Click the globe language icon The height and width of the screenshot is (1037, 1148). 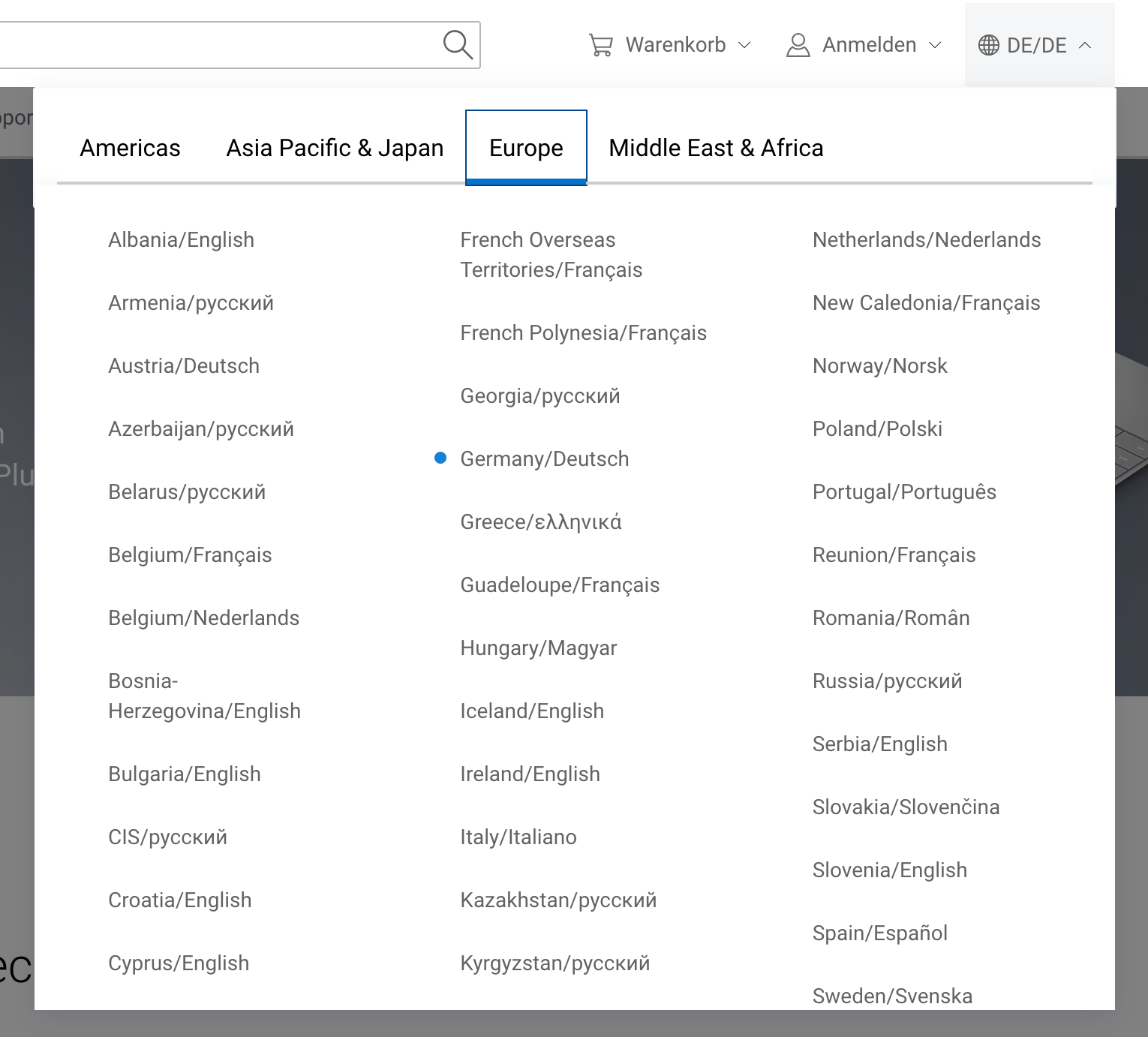pos(988,45)
